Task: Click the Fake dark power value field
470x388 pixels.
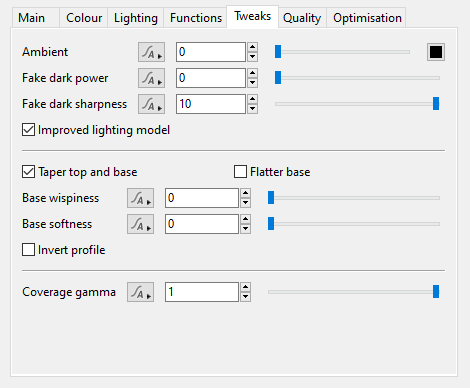Action: (x=211, y=78)
